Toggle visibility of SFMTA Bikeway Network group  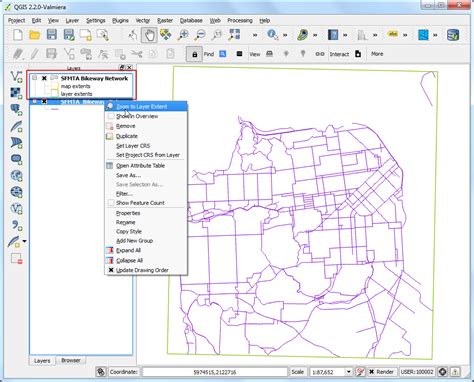click(44, 78)
